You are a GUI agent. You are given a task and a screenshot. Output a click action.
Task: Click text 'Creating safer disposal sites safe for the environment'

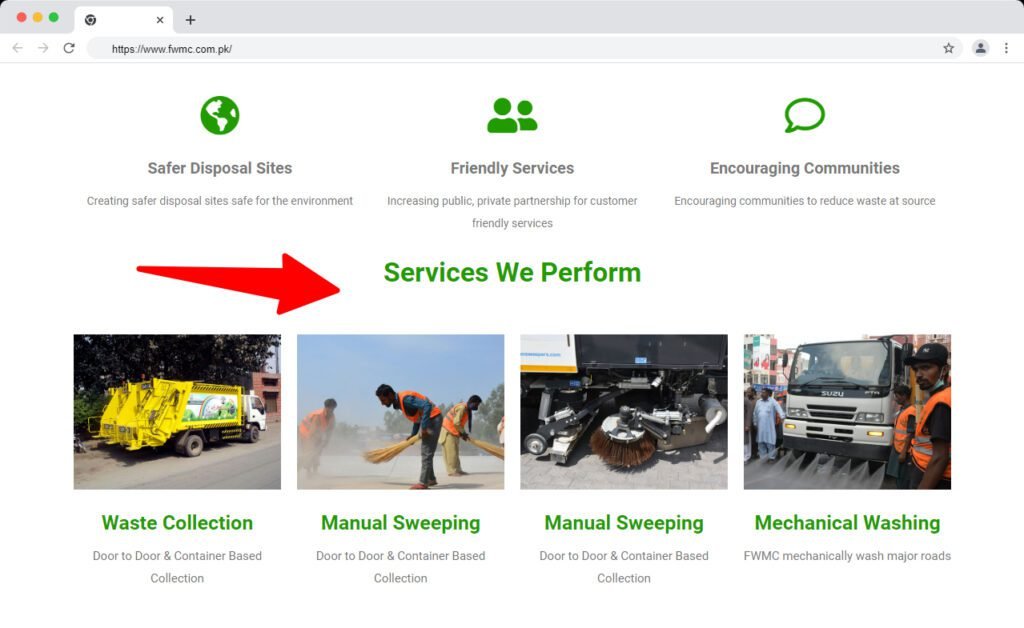pos(219,201)
